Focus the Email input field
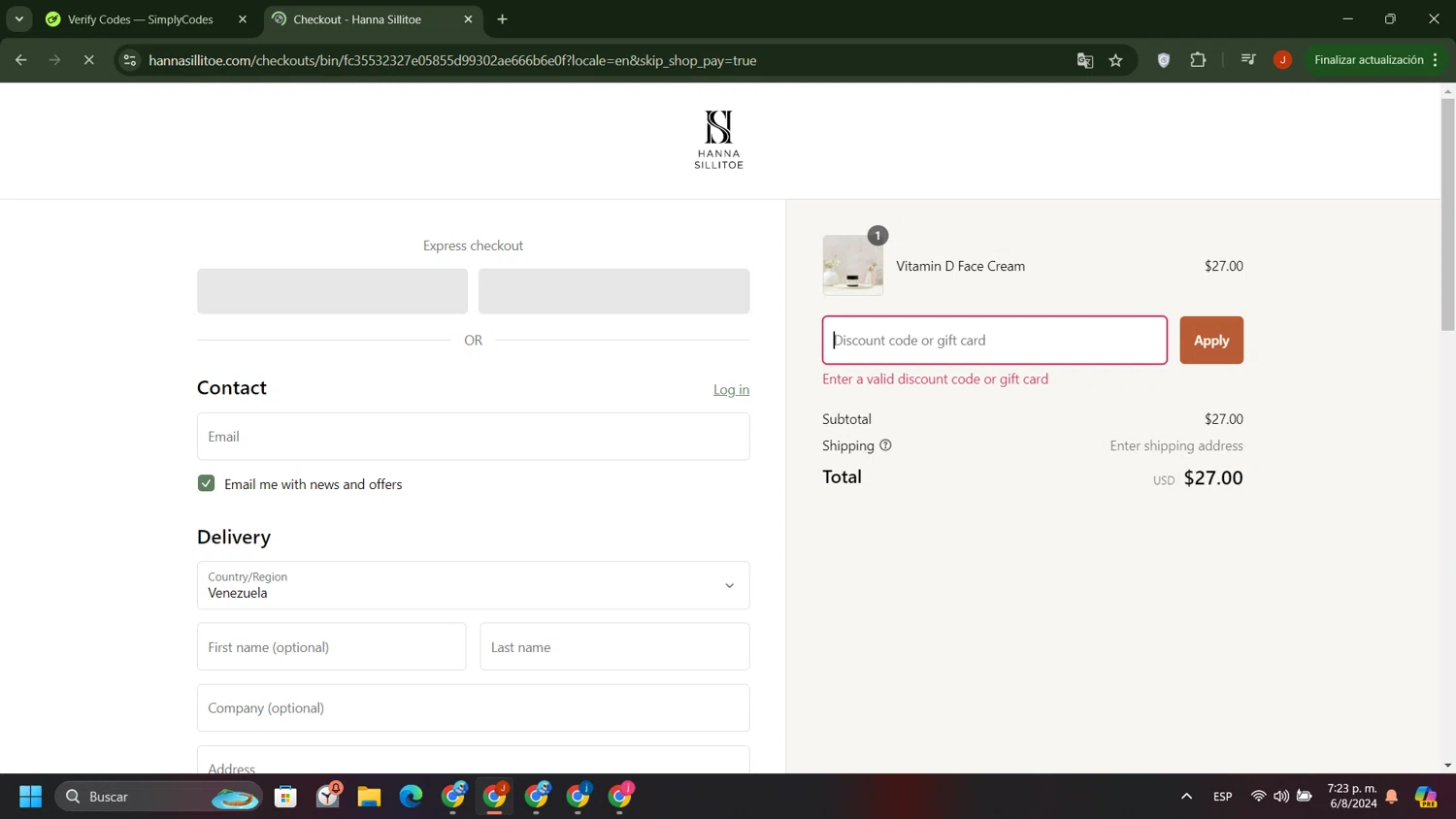 [473, 437]
